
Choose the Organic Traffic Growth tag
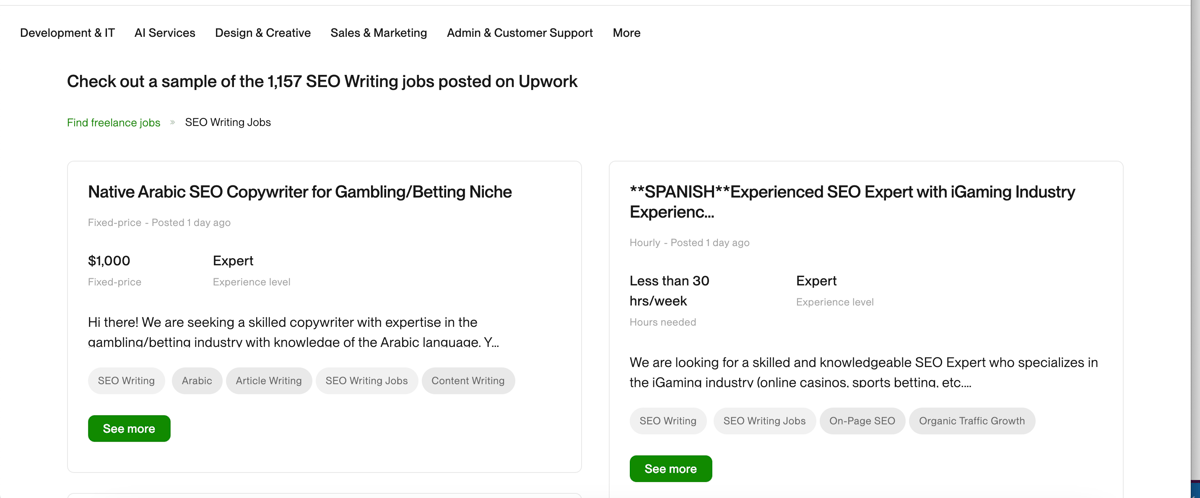click(x=972, y=421)
